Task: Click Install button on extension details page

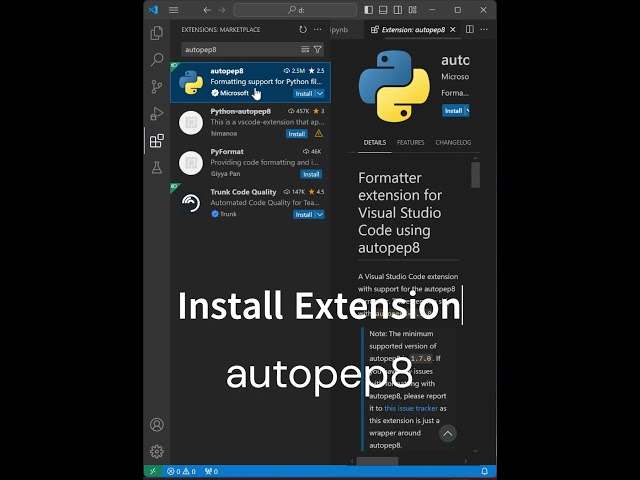Action: click(453, 111)
